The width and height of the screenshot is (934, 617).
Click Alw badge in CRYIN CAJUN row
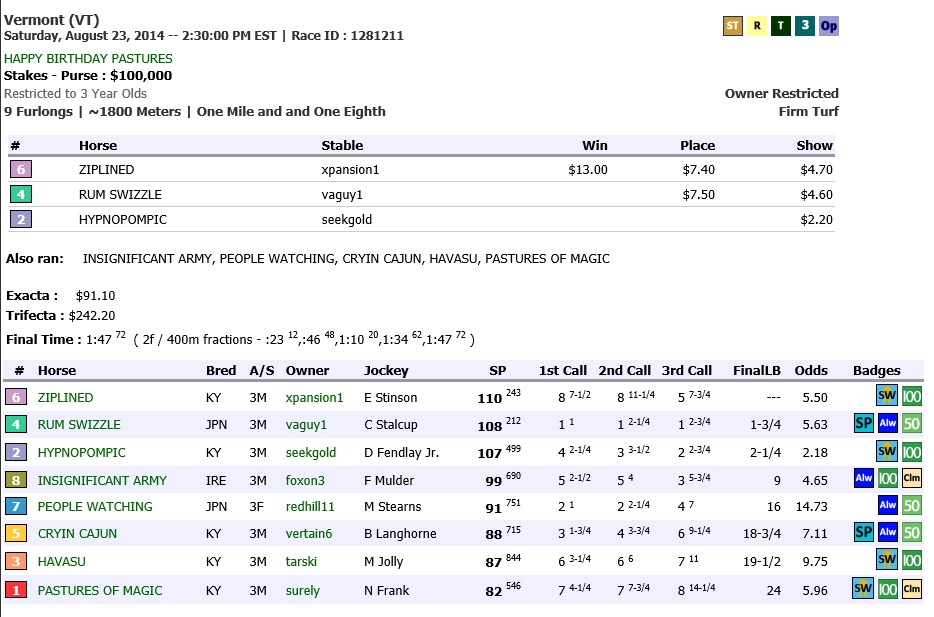887,534
